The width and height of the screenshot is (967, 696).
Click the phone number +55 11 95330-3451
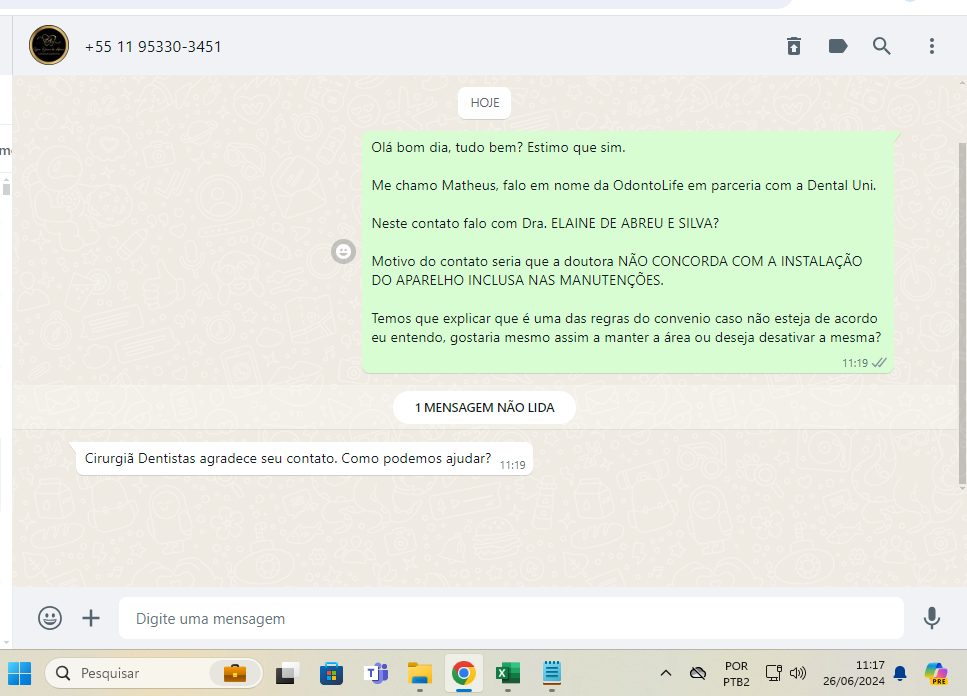[x=153, y=47]
